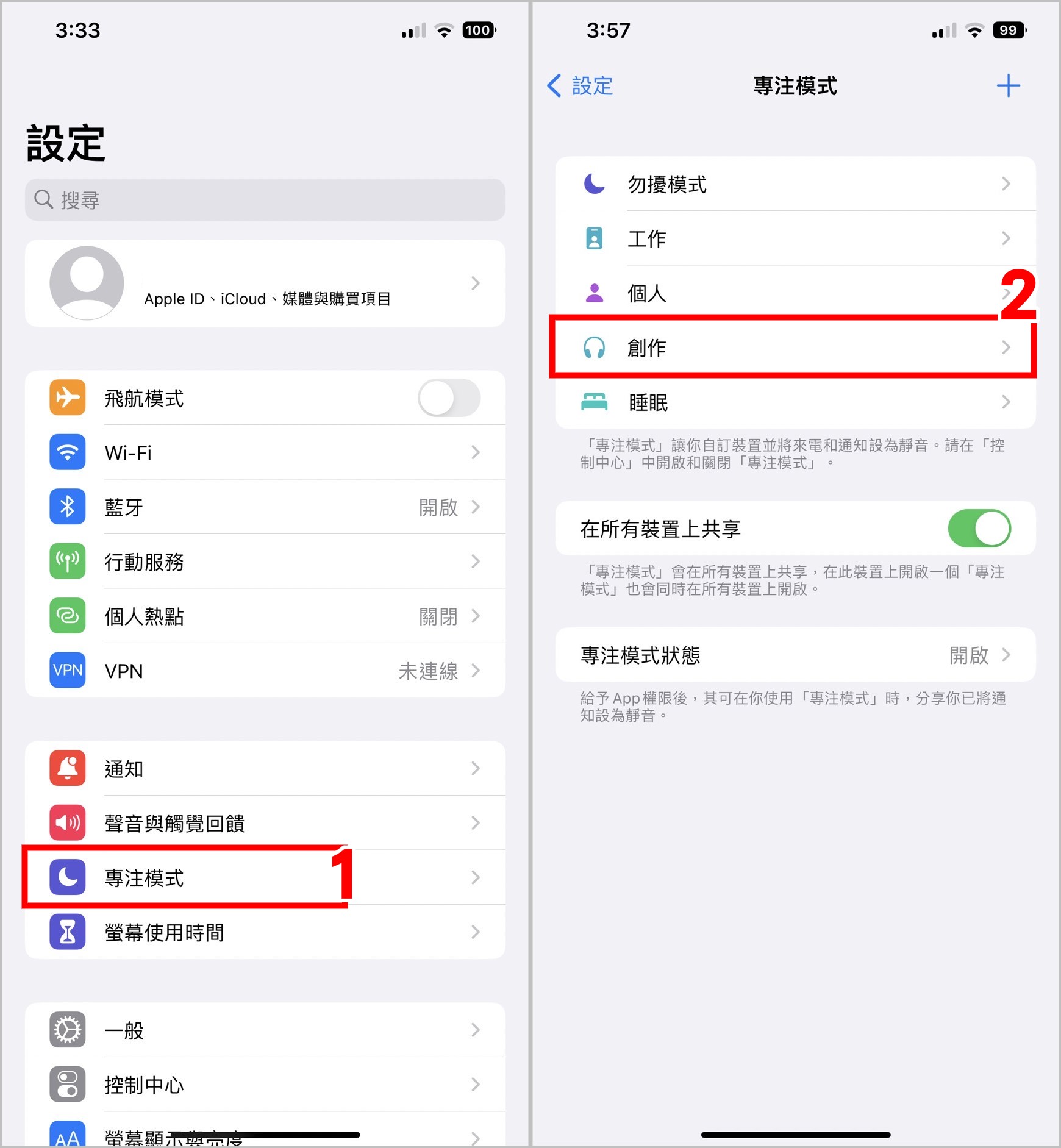This screenshot has width=1061, height=1148.
Task: Open 工作 focus chevron
Action: [x=1006, y=238]
